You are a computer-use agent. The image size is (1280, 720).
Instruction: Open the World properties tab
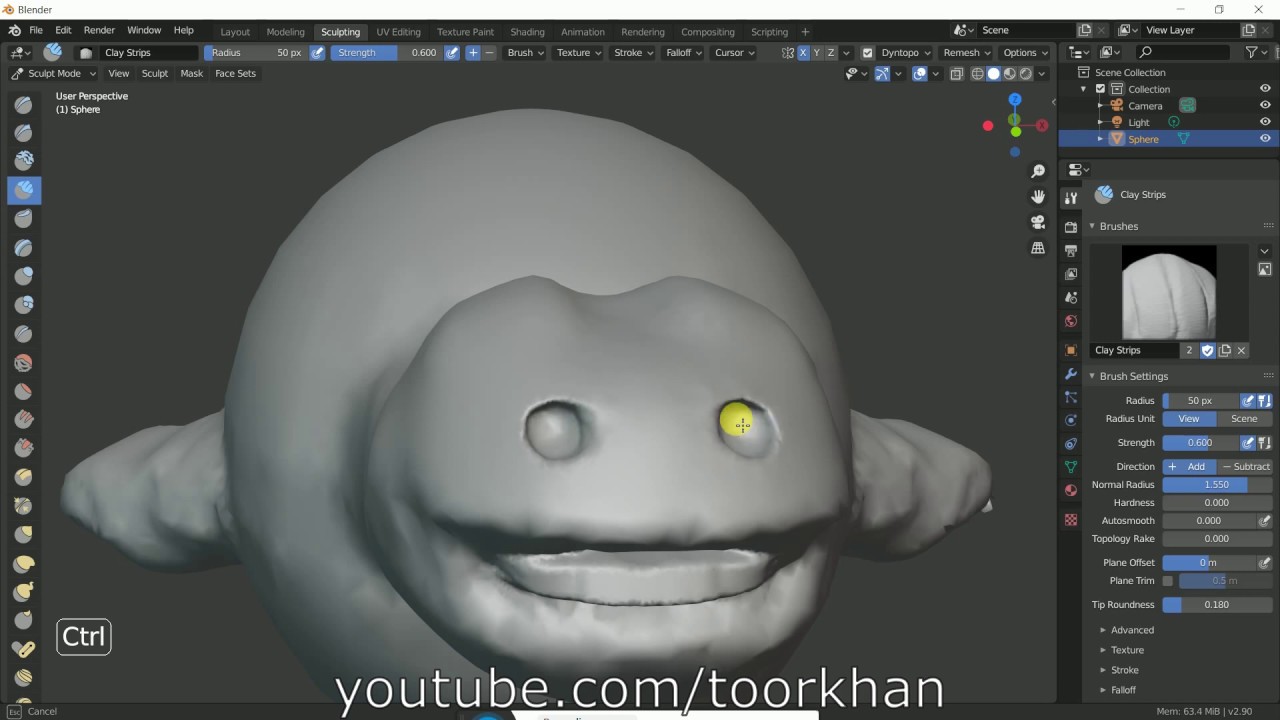(x=1071, y=321)
